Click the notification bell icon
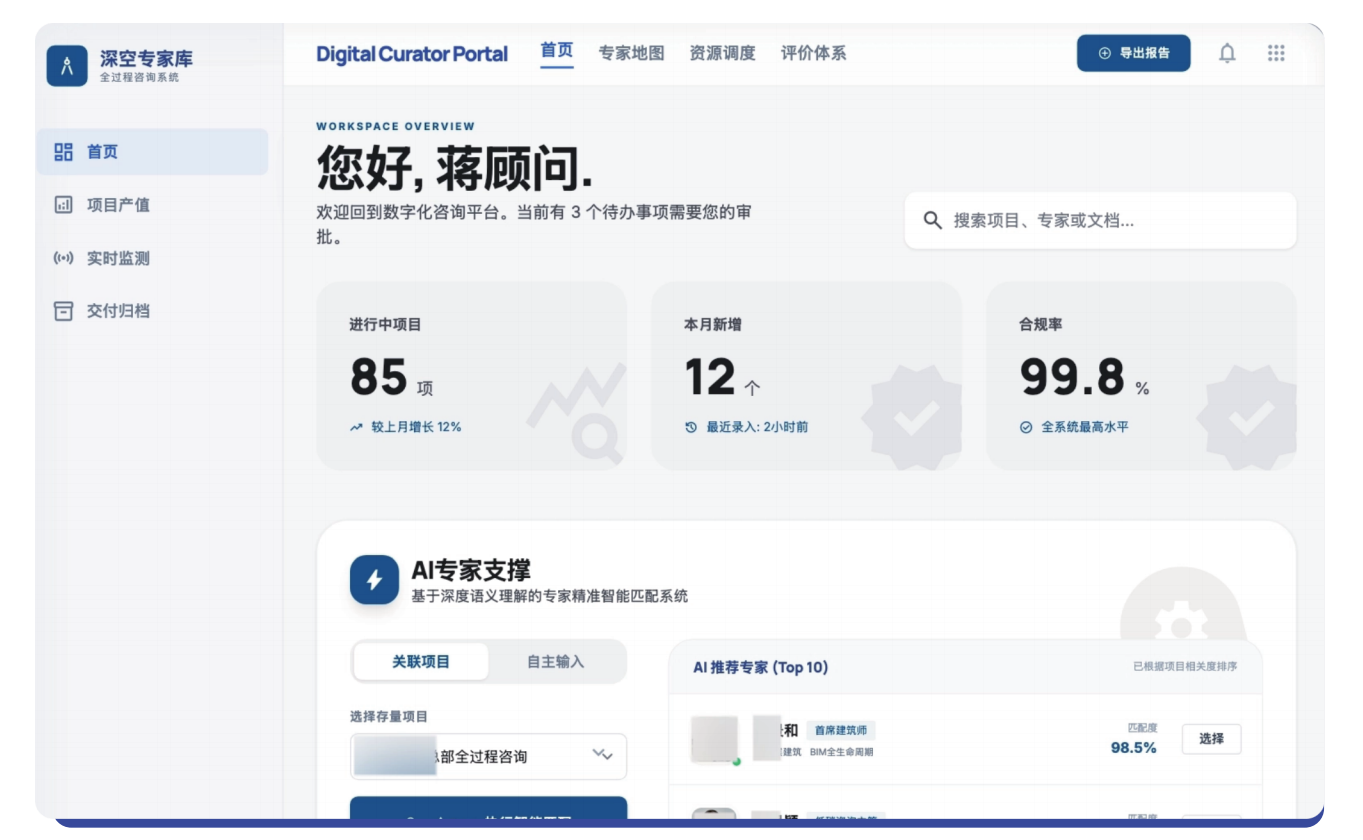 [1227, 54]
